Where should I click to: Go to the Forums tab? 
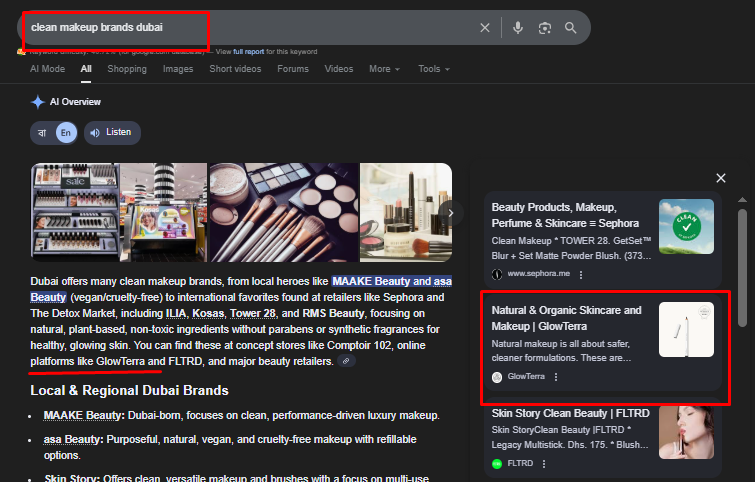[x=293, y=69]
